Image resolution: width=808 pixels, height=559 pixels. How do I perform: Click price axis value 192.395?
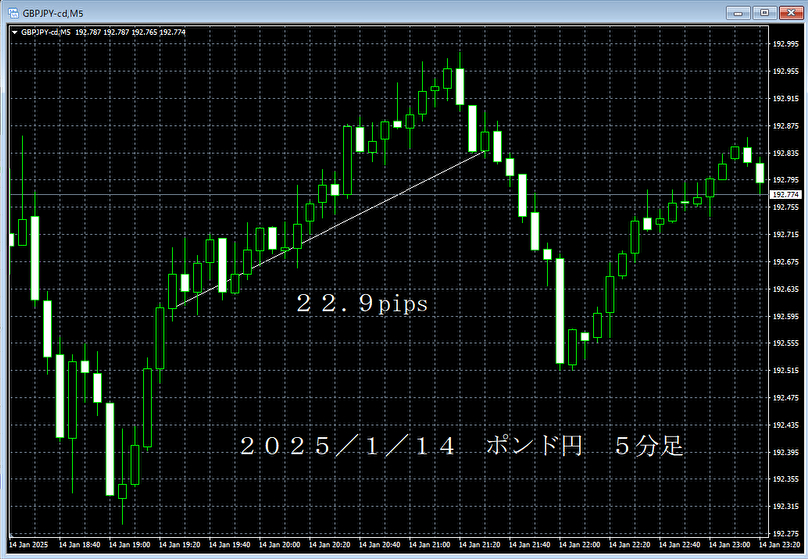(786, 452)
